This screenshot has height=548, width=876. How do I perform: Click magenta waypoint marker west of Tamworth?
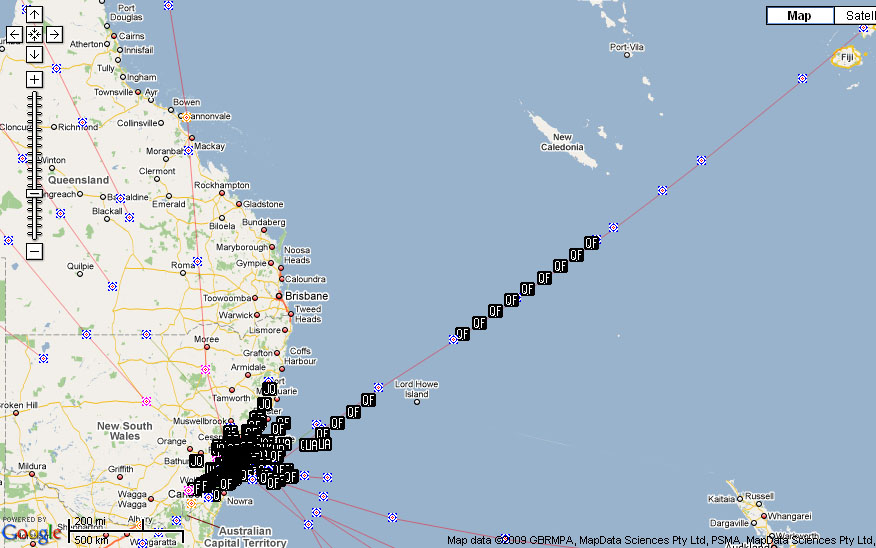[146, 402]
